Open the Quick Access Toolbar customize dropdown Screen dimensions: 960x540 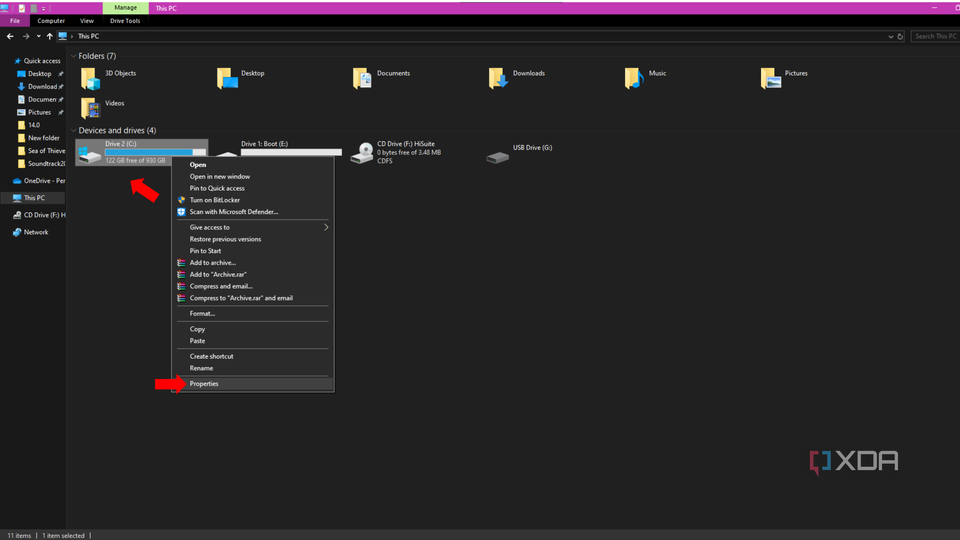(43, 9)
